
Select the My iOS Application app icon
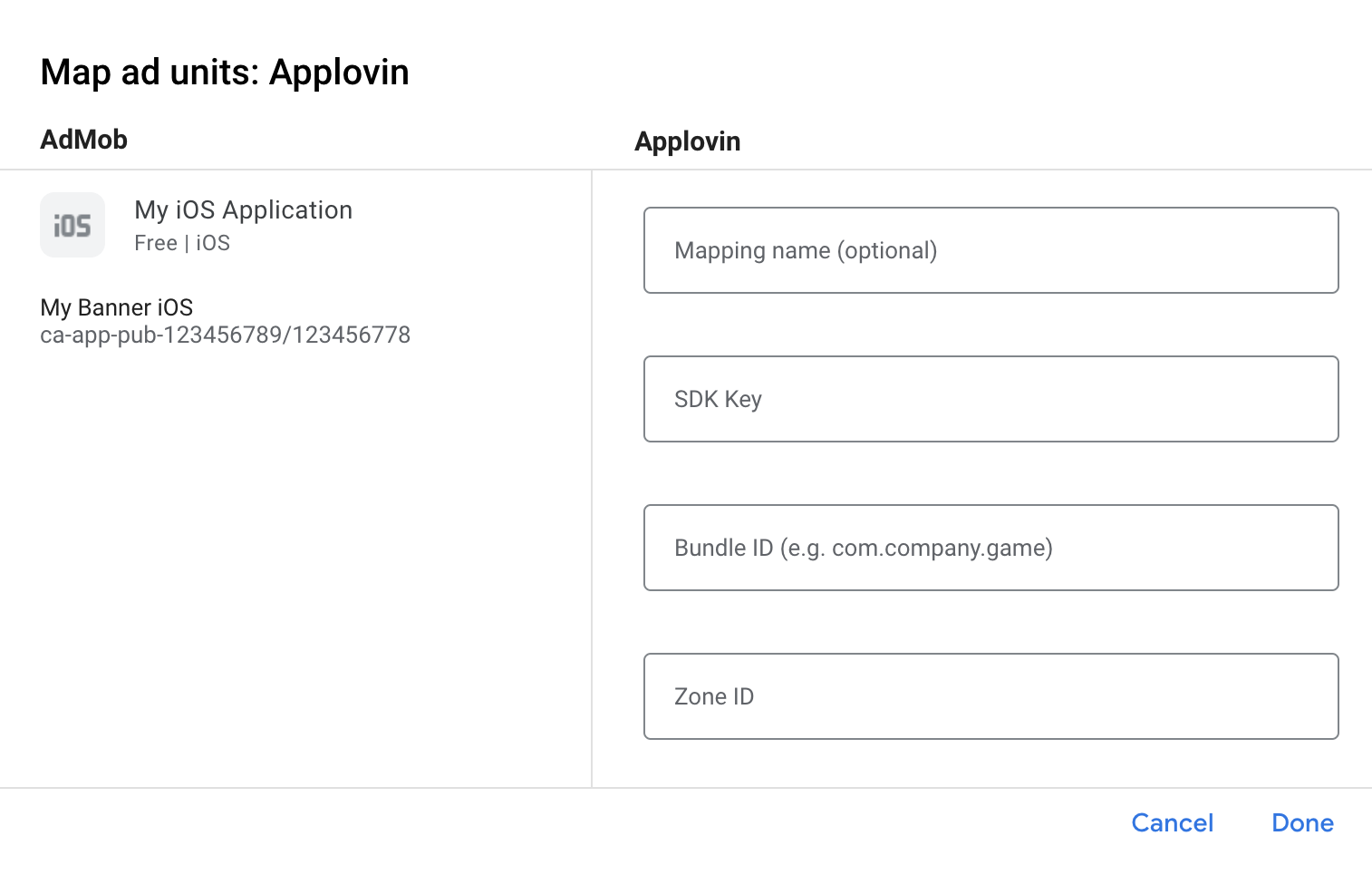click(72, 225)
